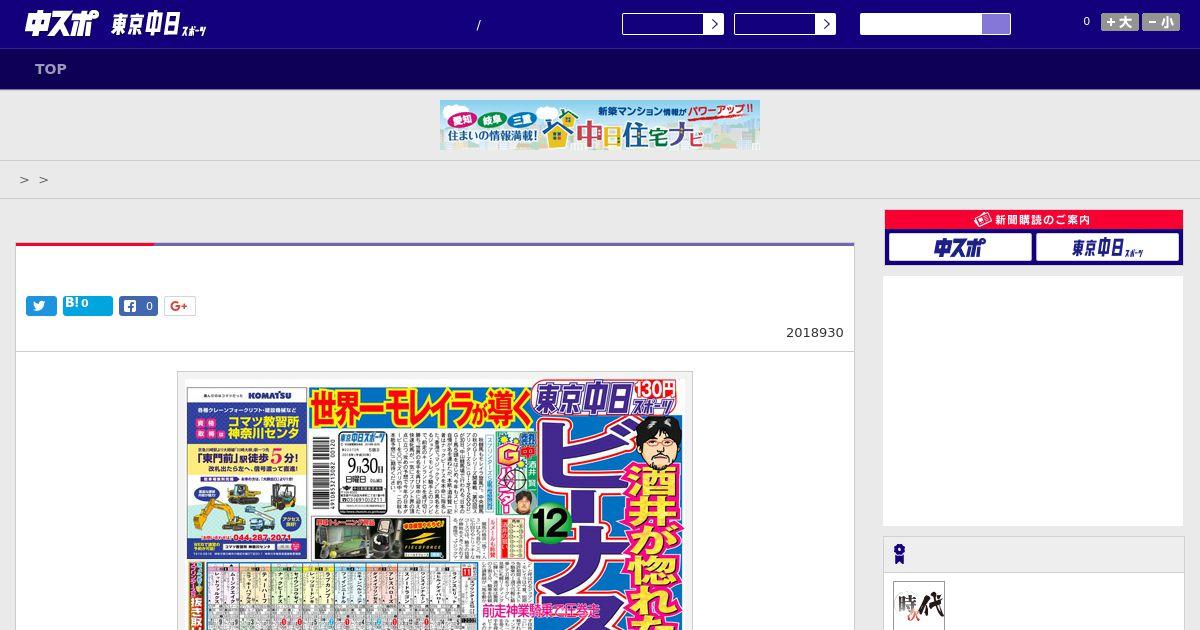Click the article date 2018930
Viewport: 1200px width, 630px height.
(x=814, y=333)
